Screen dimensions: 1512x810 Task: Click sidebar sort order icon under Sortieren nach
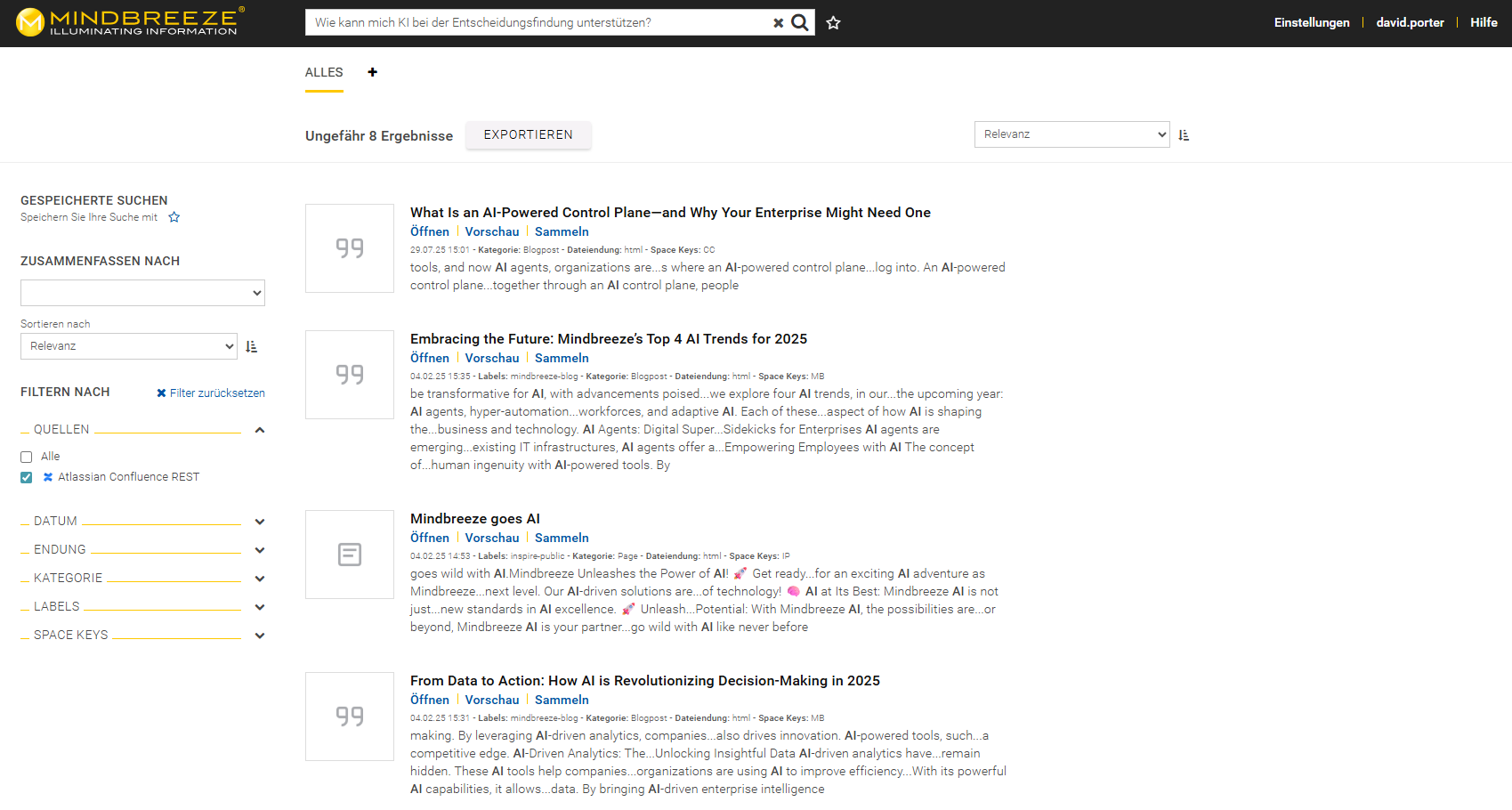coord(252,347)
